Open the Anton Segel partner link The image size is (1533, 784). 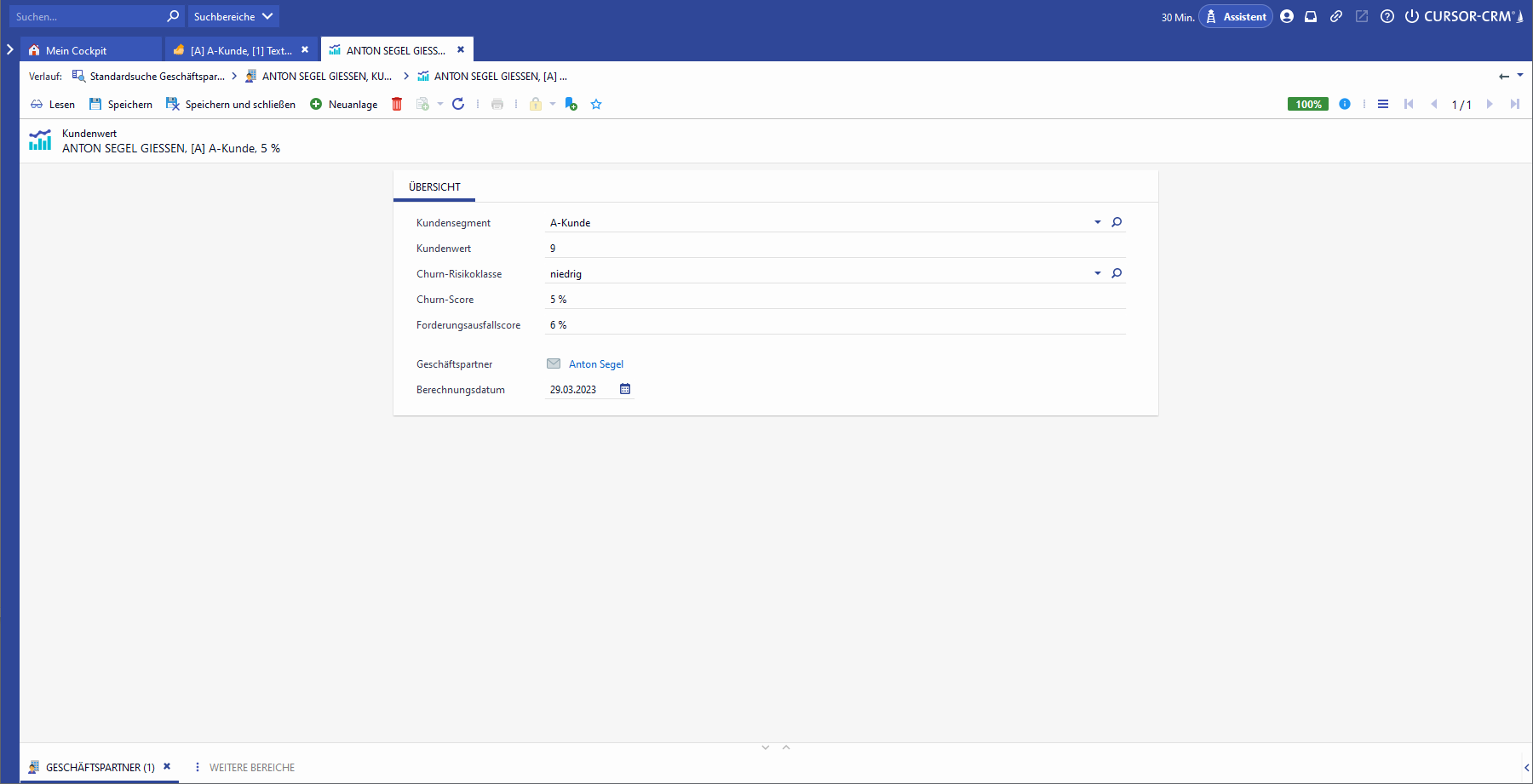(x=596, y=364)
